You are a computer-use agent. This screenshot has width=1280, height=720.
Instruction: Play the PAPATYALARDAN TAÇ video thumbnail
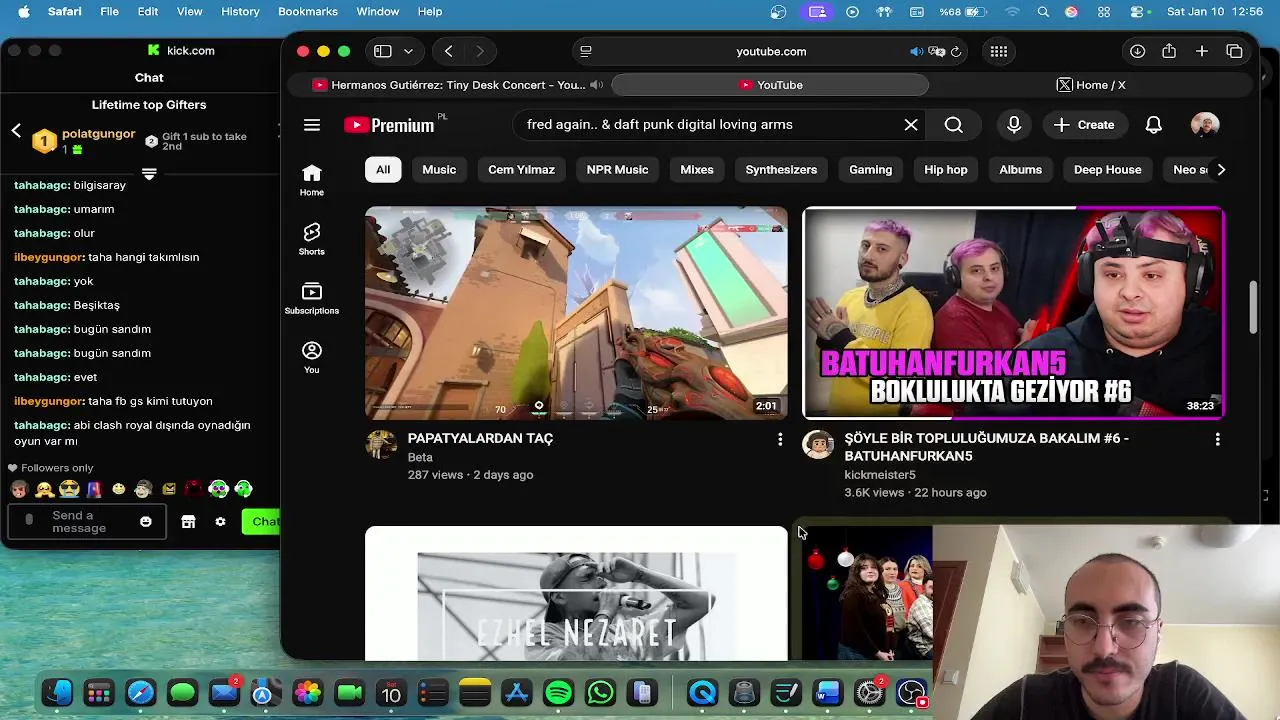(x=576, y=313)
